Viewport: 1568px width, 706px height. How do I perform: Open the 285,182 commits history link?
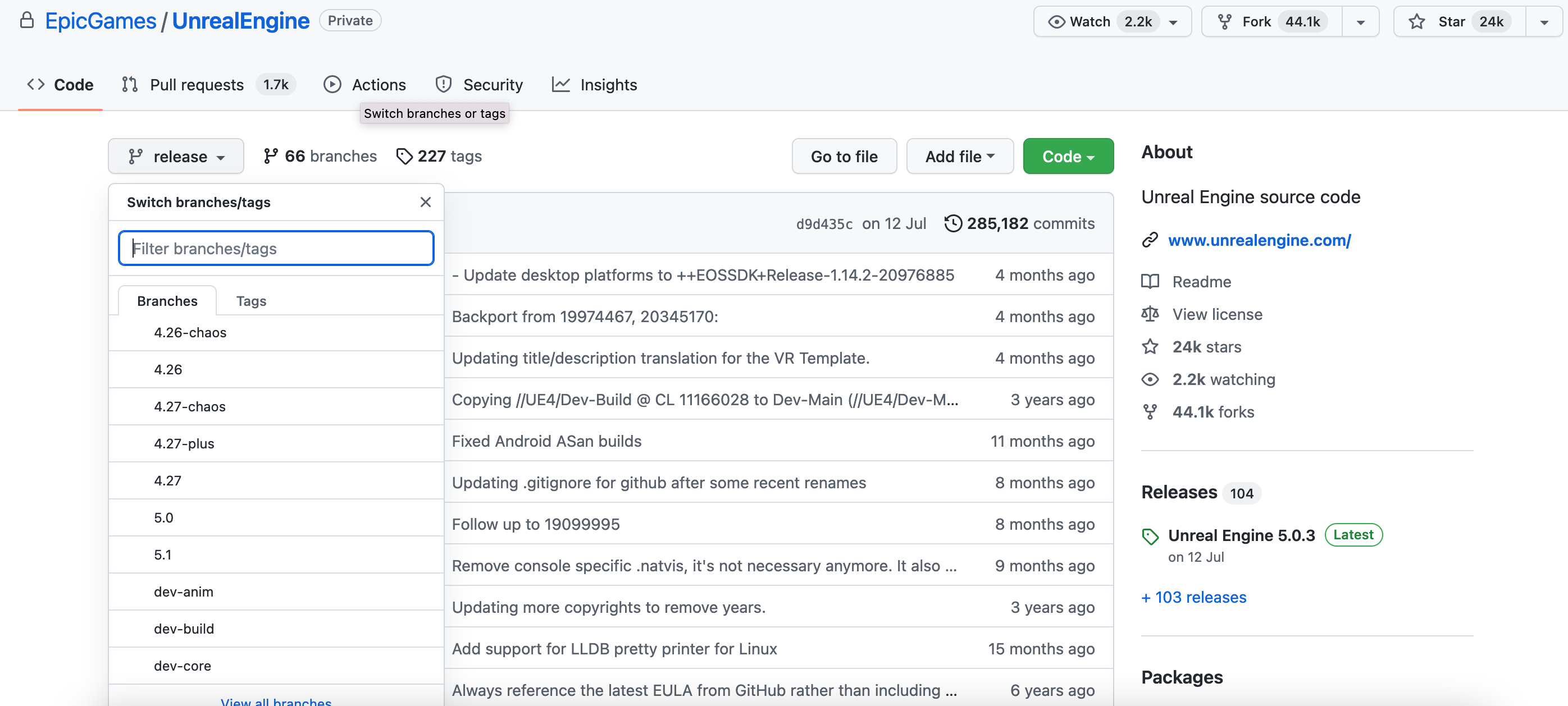tap(1019, 224)
